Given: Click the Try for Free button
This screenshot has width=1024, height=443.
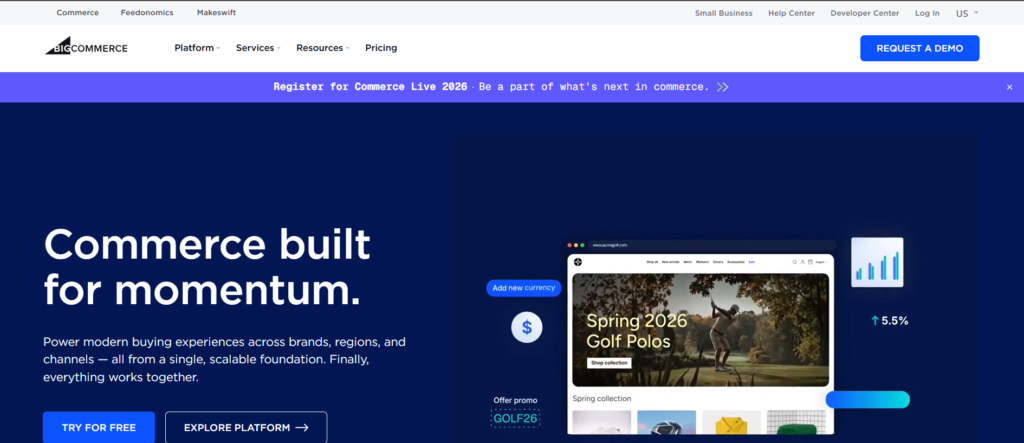Looking at the screenshot, I should [x=99, y=428].
